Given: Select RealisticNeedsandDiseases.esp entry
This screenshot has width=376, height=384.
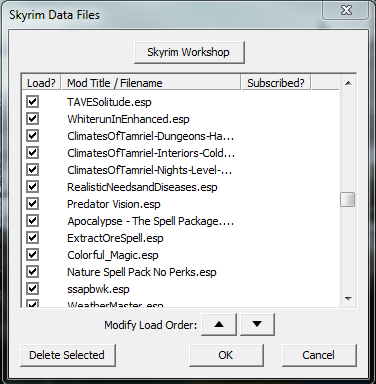Looking at the screenshot, I should [142, 187].
